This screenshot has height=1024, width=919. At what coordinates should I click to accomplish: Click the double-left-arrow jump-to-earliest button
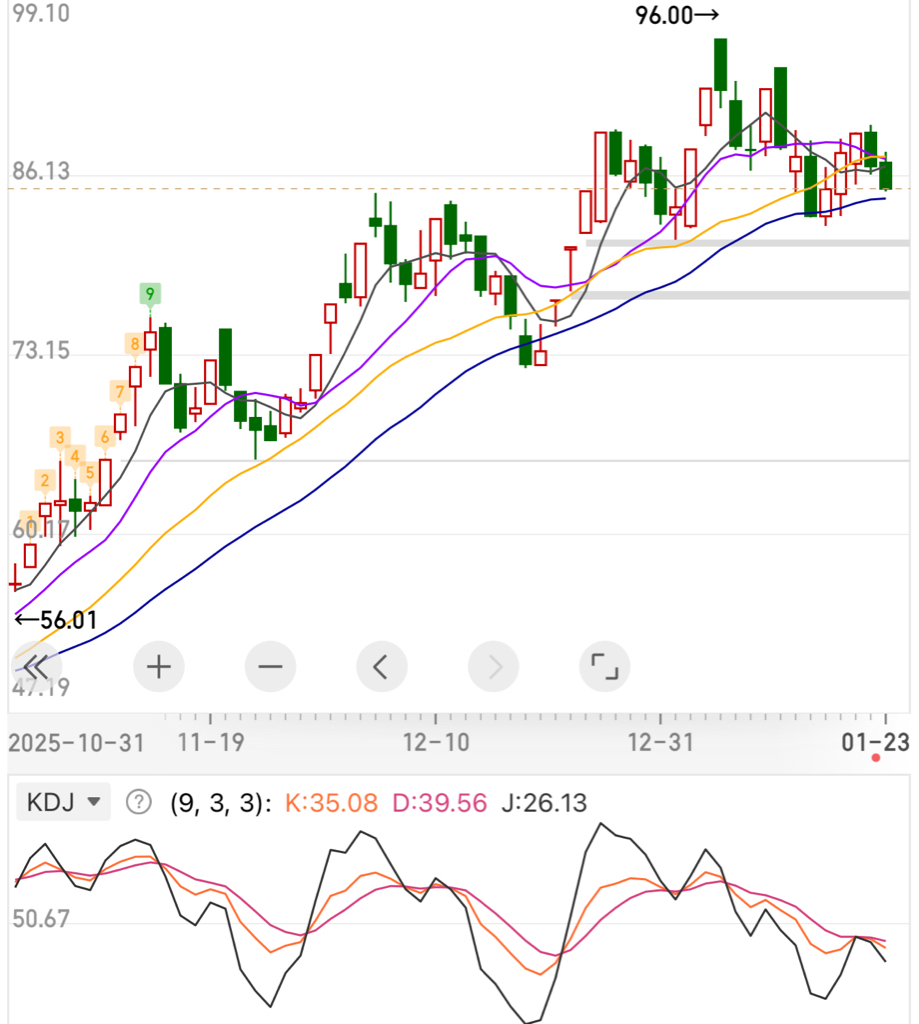(x=37, y=667)
